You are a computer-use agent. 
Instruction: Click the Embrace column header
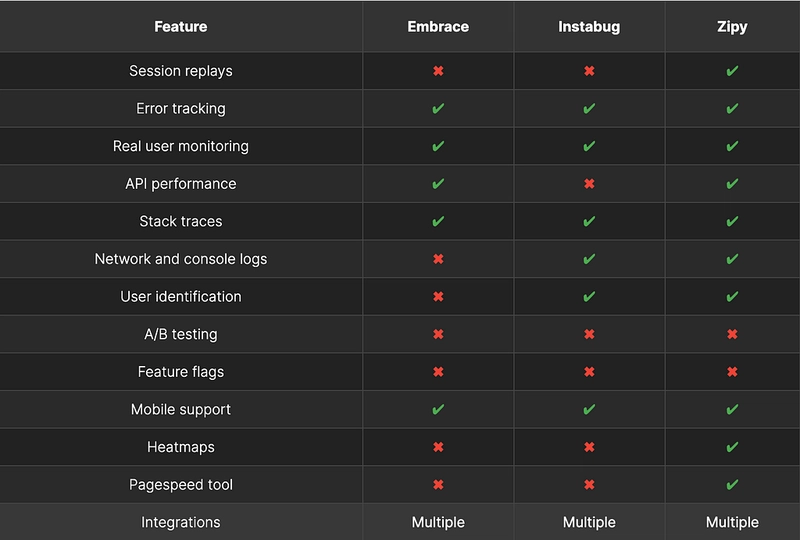tap(438, 27)
